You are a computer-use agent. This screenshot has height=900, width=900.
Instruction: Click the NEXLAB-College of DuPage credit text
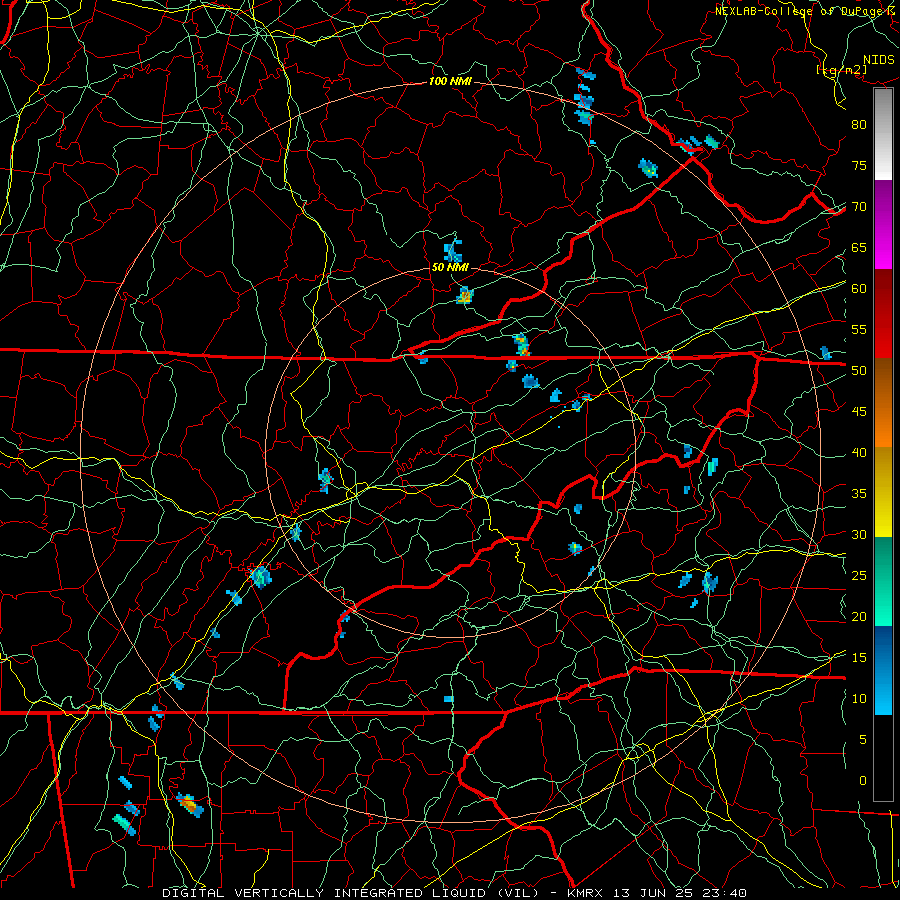[x=805, y=11]
